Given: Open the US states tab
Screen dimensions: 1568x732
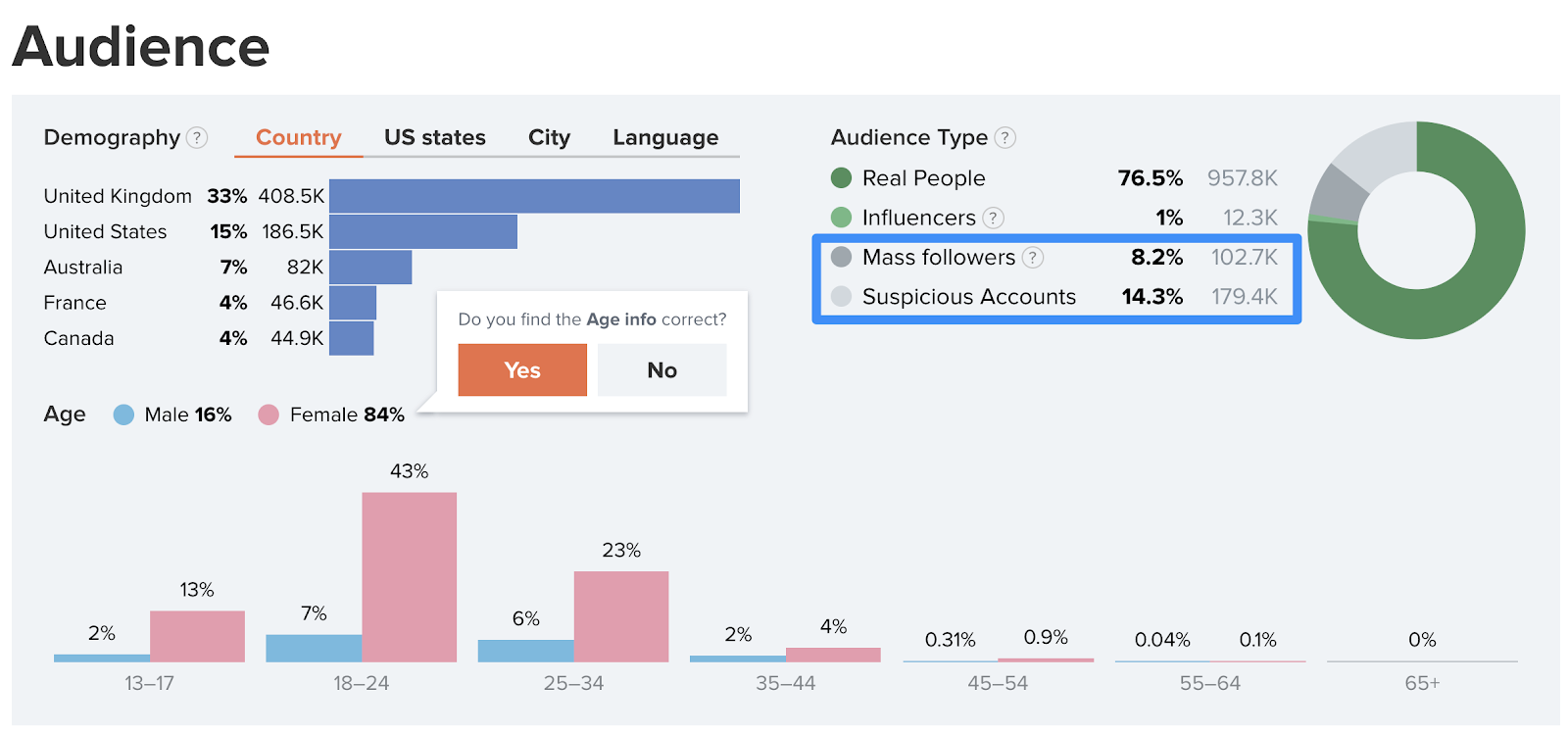Looking at the screenshot, I should pyautogui.click(x=434, y=138).
